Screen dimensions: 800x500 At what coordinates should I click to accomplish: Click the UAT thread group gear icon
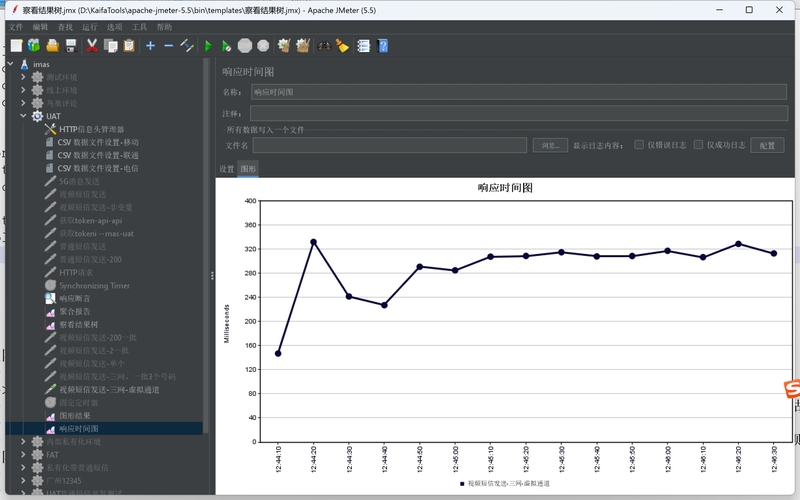(x=37, y=116)
